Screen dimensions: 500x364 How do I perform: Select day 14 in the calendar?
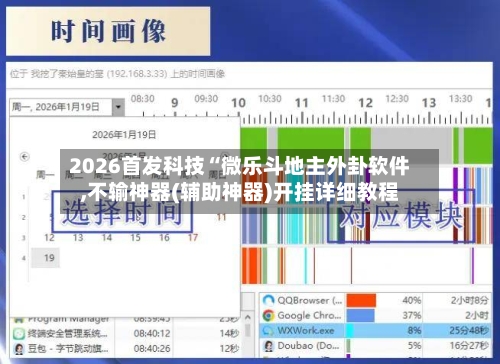pyautogui.click(x=106, y=238)
